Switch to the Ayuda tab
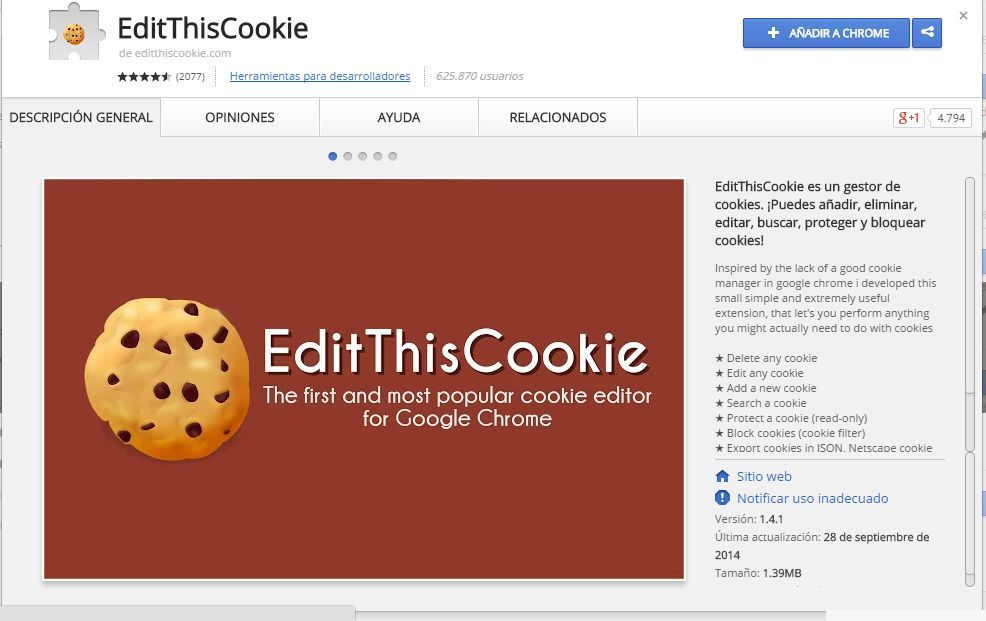 (x=399, y=118)
